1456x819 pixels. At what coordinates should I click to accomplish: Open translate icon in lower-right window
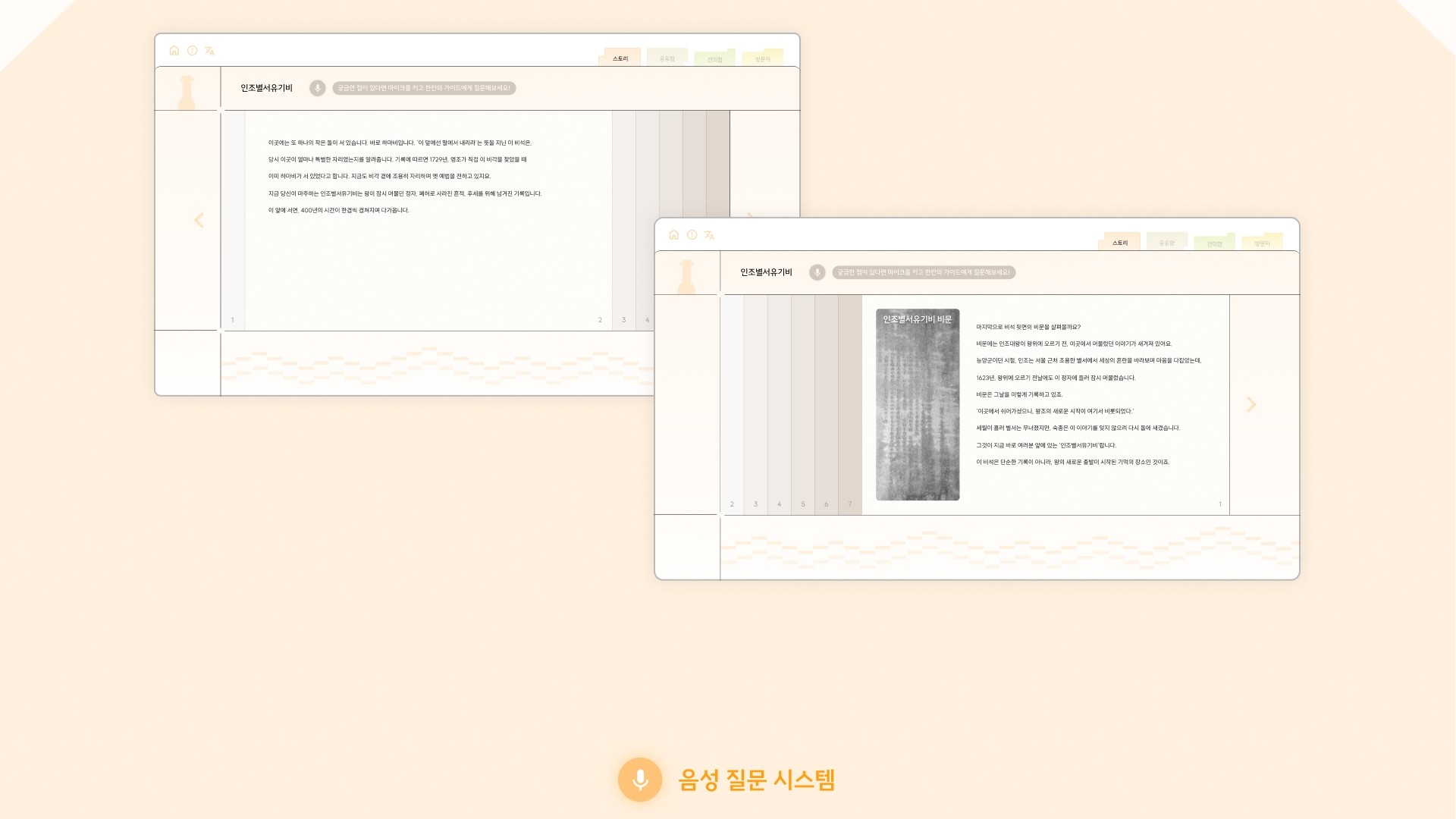point(709,235)
